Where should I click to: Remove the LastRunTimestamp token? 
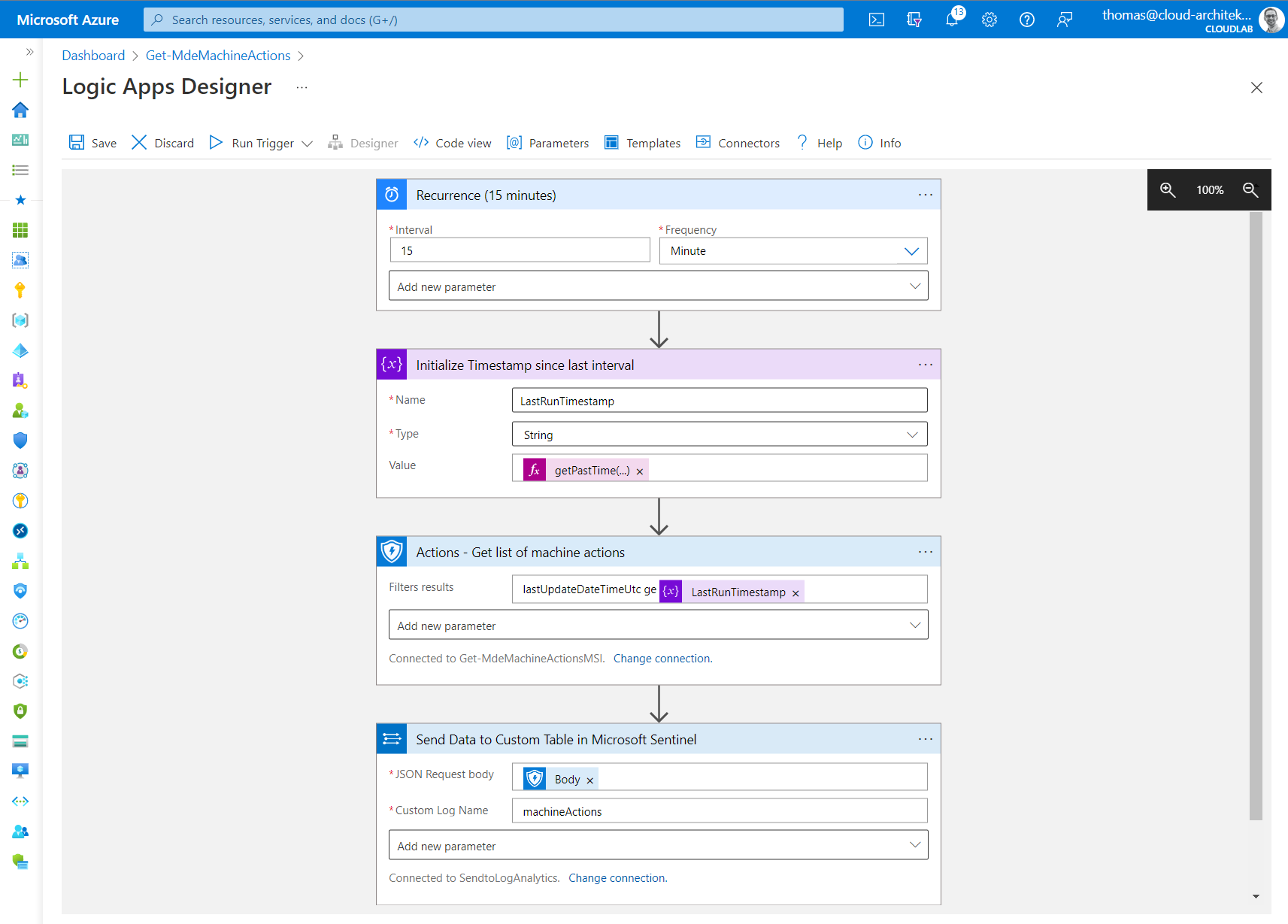[x=796, y=593]
